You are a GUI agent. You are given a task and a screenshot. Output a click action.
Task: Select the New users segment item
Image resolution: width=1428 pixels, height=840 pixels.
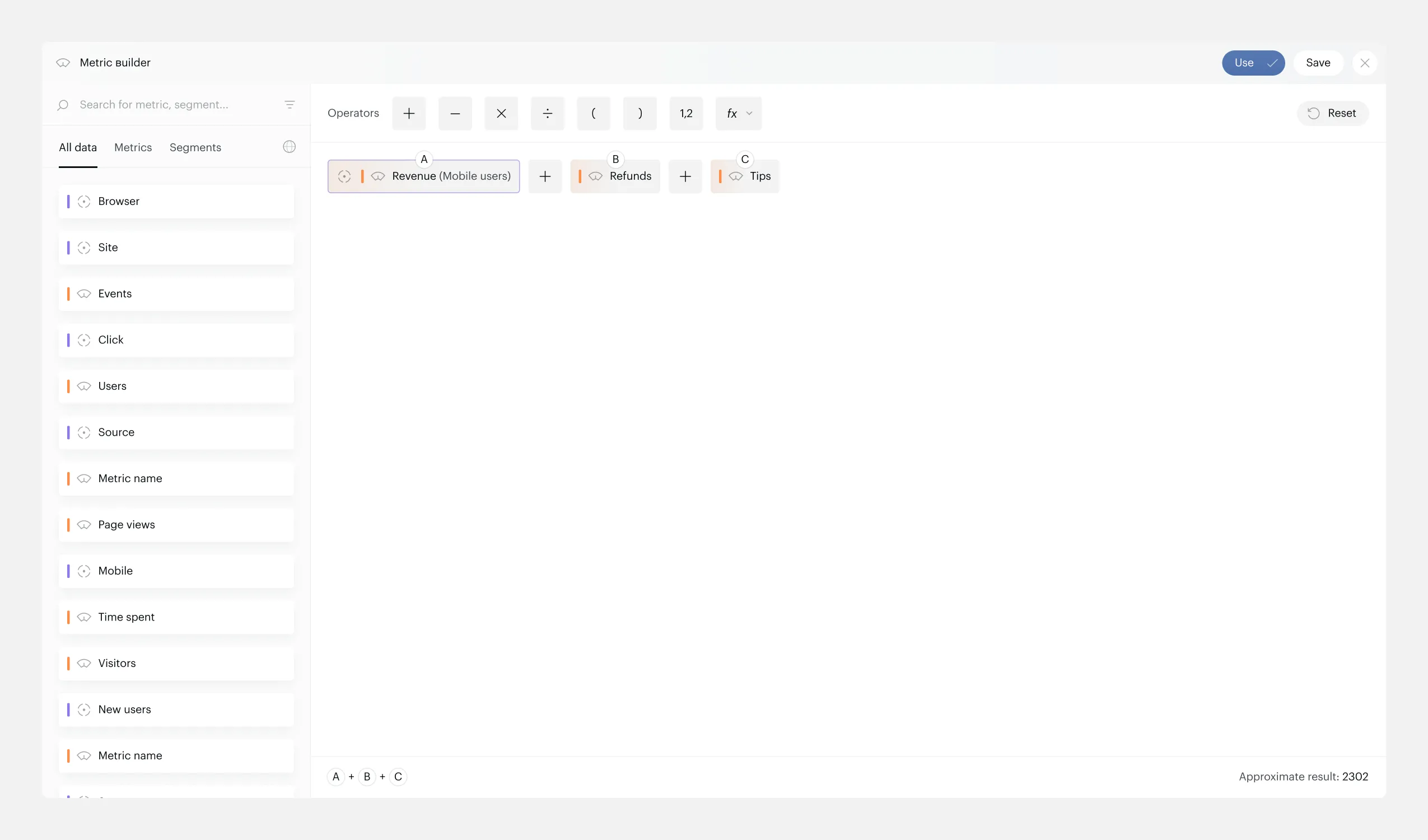(x=176, y=710)
